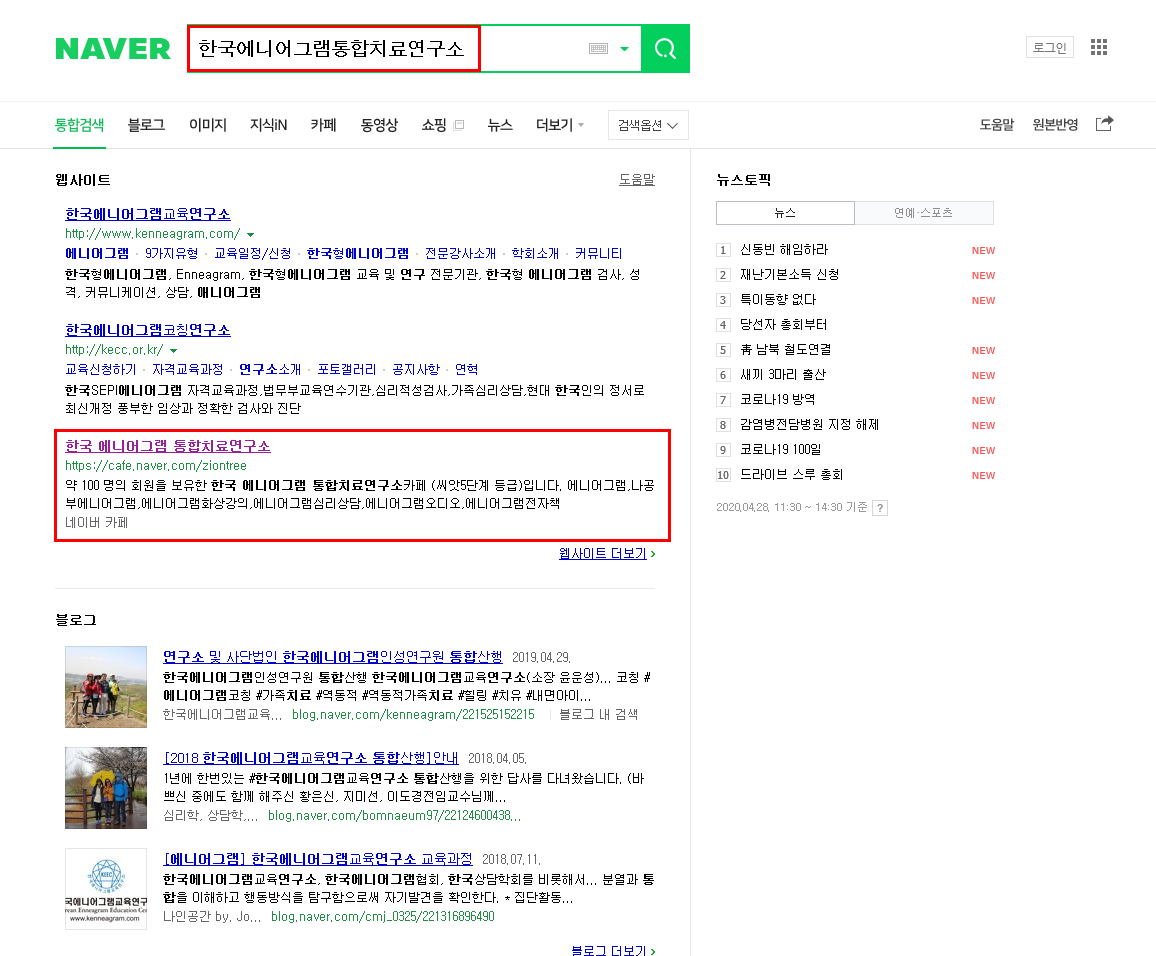
Task: Open the 자격교육과정 sublink
Action: click(187, 369)
